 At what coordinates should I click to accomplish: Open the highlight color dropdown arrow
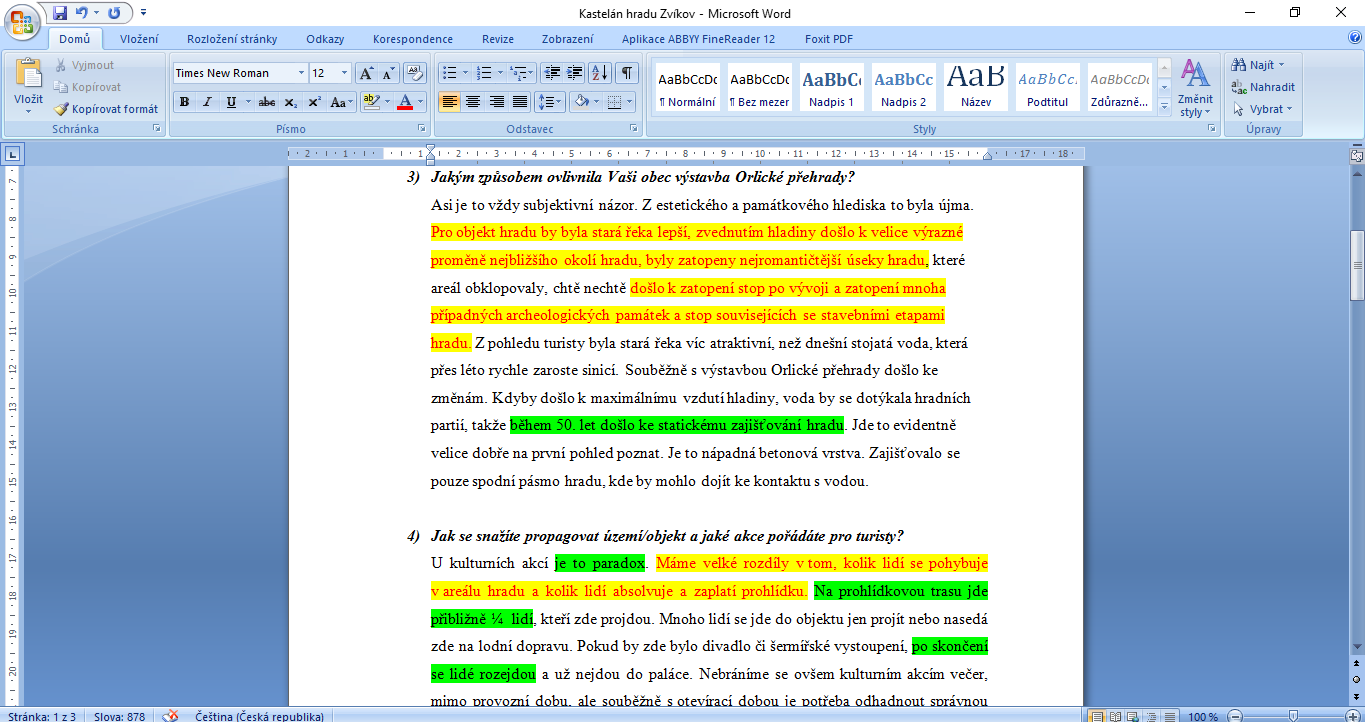pos(387,102)
